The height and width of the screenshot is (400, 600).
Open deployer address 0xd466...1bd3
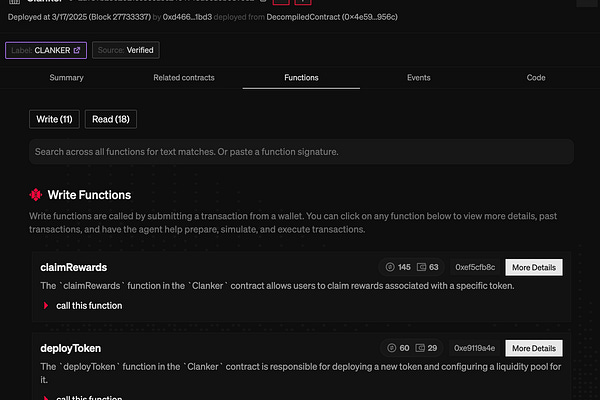coord(187,17)
